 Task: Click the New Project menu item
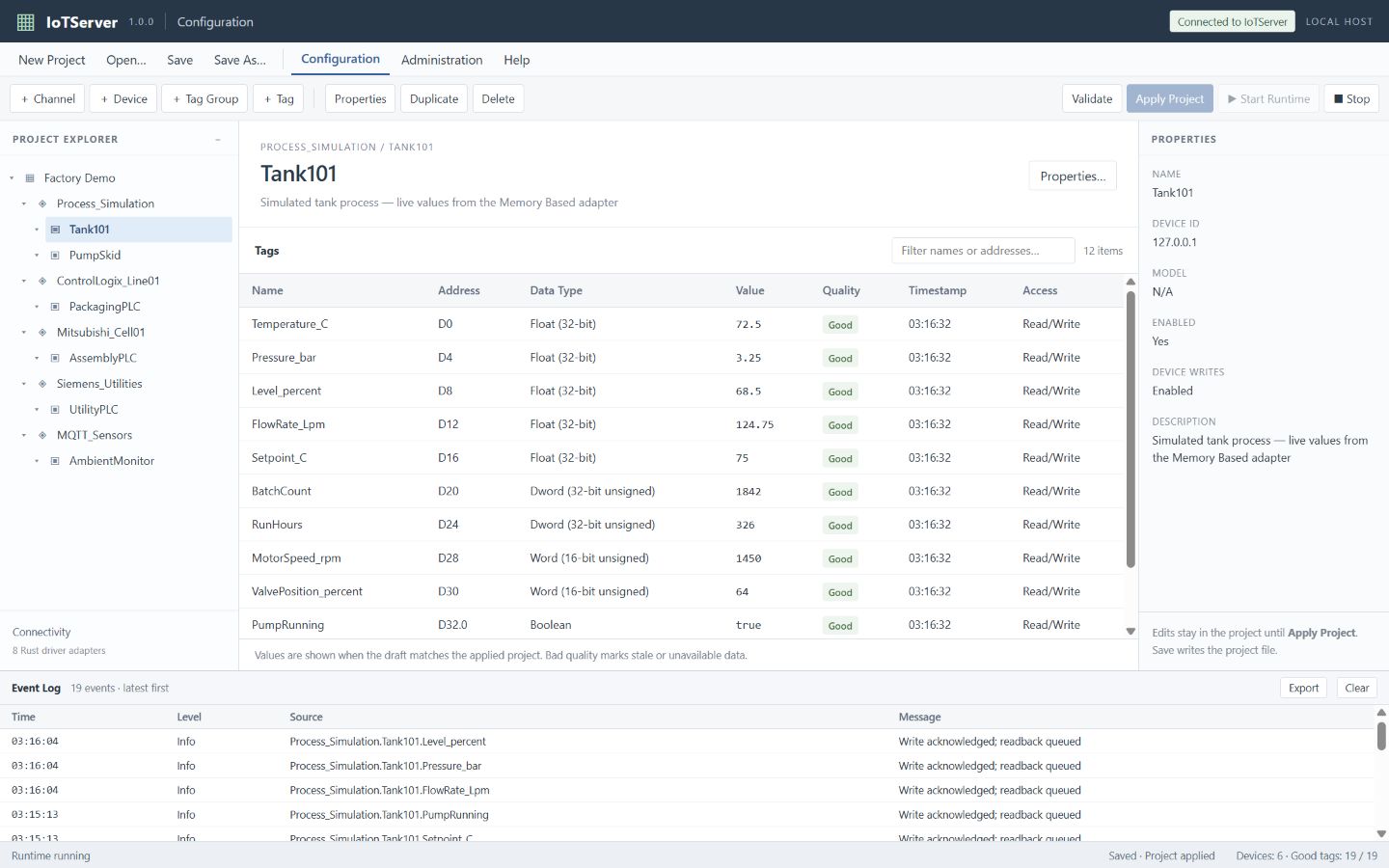[52, 60]
